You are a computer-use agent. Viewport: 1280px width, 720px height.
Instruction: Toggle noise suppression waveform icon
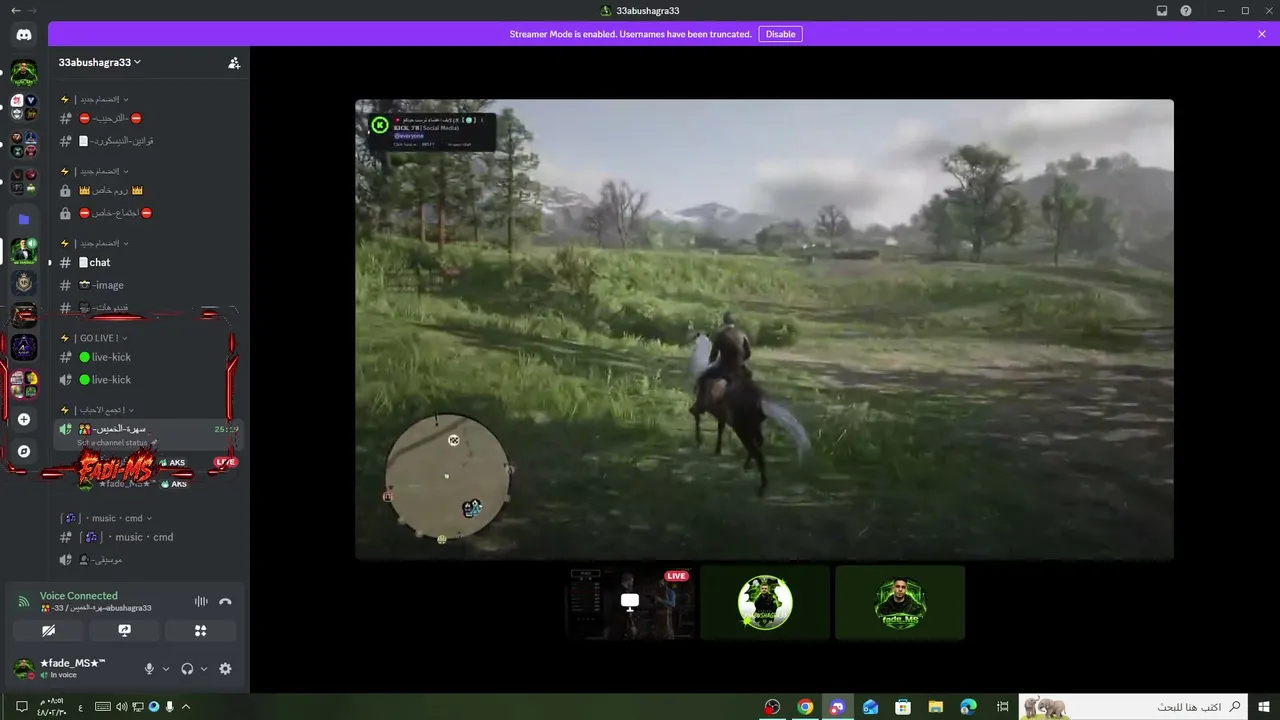click(201, 601)
